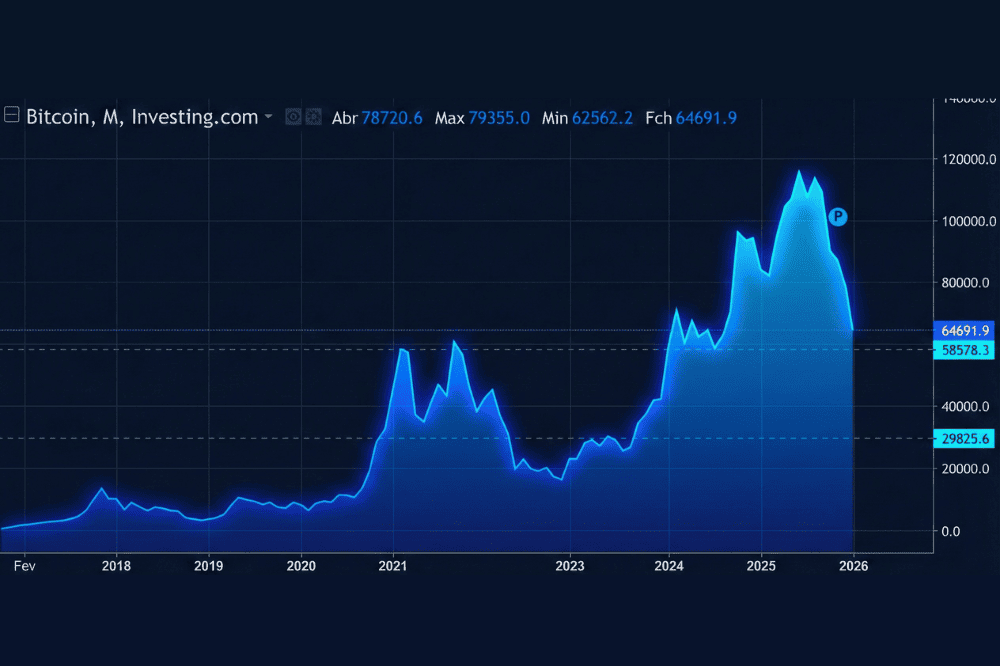Click the 29825.6 price level tag
Viewport: 1000px width, 666px height.
pos(964,438)
